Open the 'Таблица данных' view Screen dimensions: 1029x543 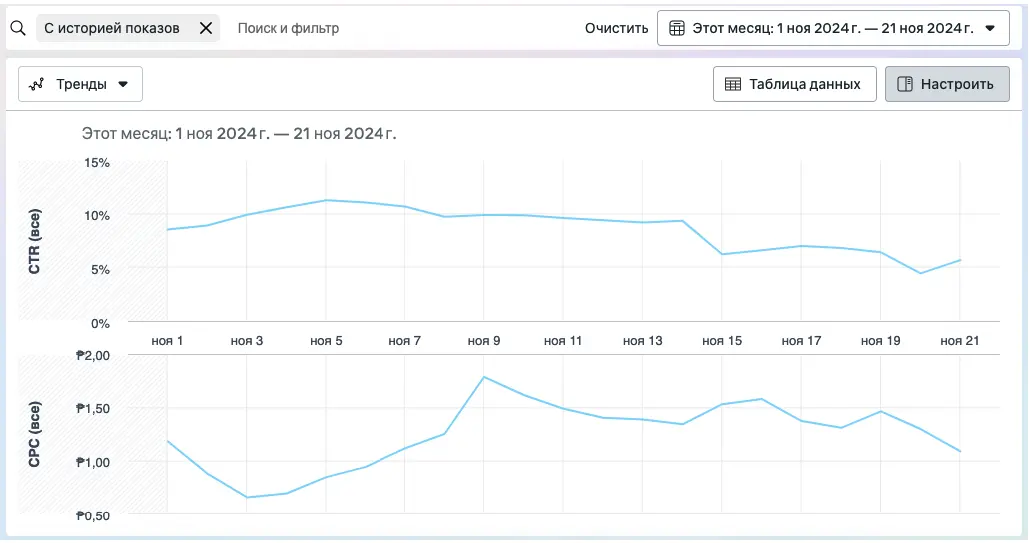tap(794, 84)
